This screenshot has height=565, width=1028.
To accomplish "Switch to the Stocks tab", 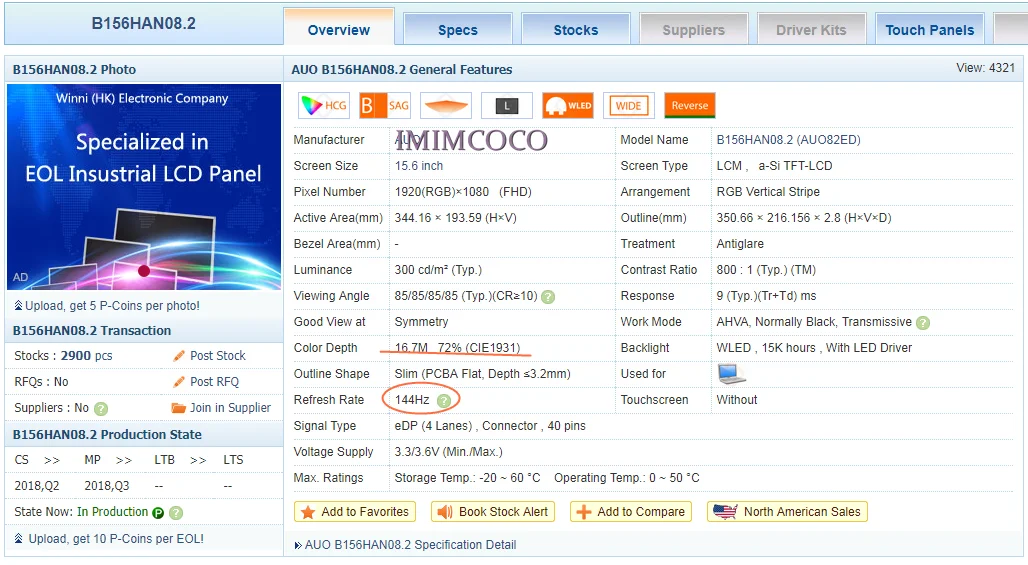I will pos(576,29).
